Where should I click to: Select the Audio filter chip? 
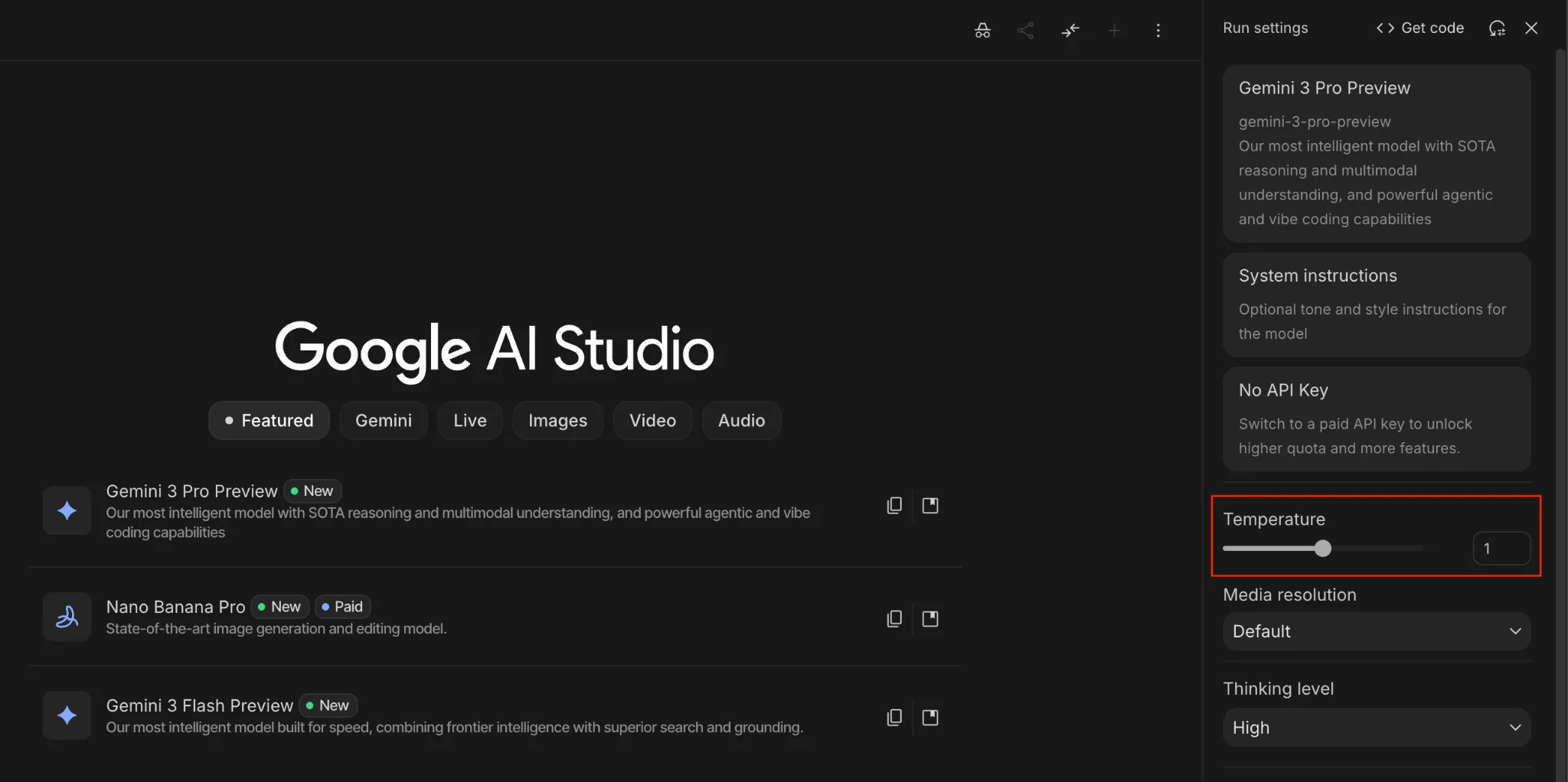(741, 421)
